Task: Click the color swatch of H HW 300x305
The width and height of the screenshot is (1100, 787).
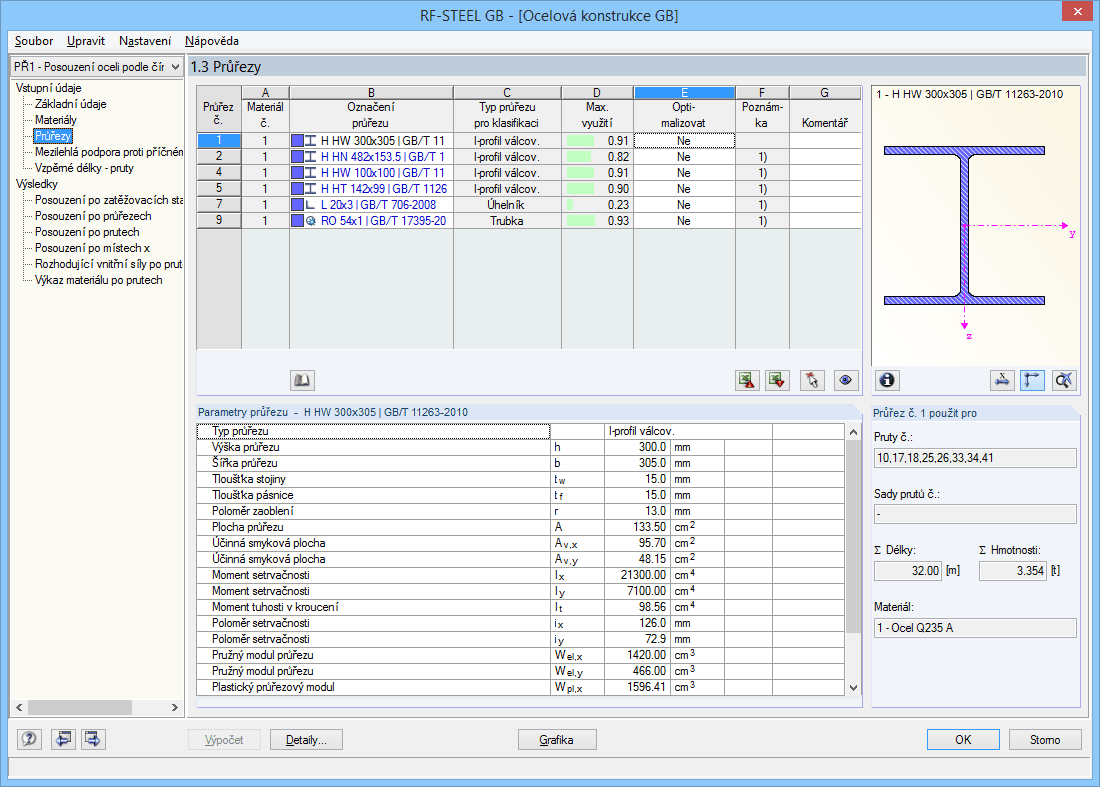Action: pyautogui.click(x=297, y=141)
